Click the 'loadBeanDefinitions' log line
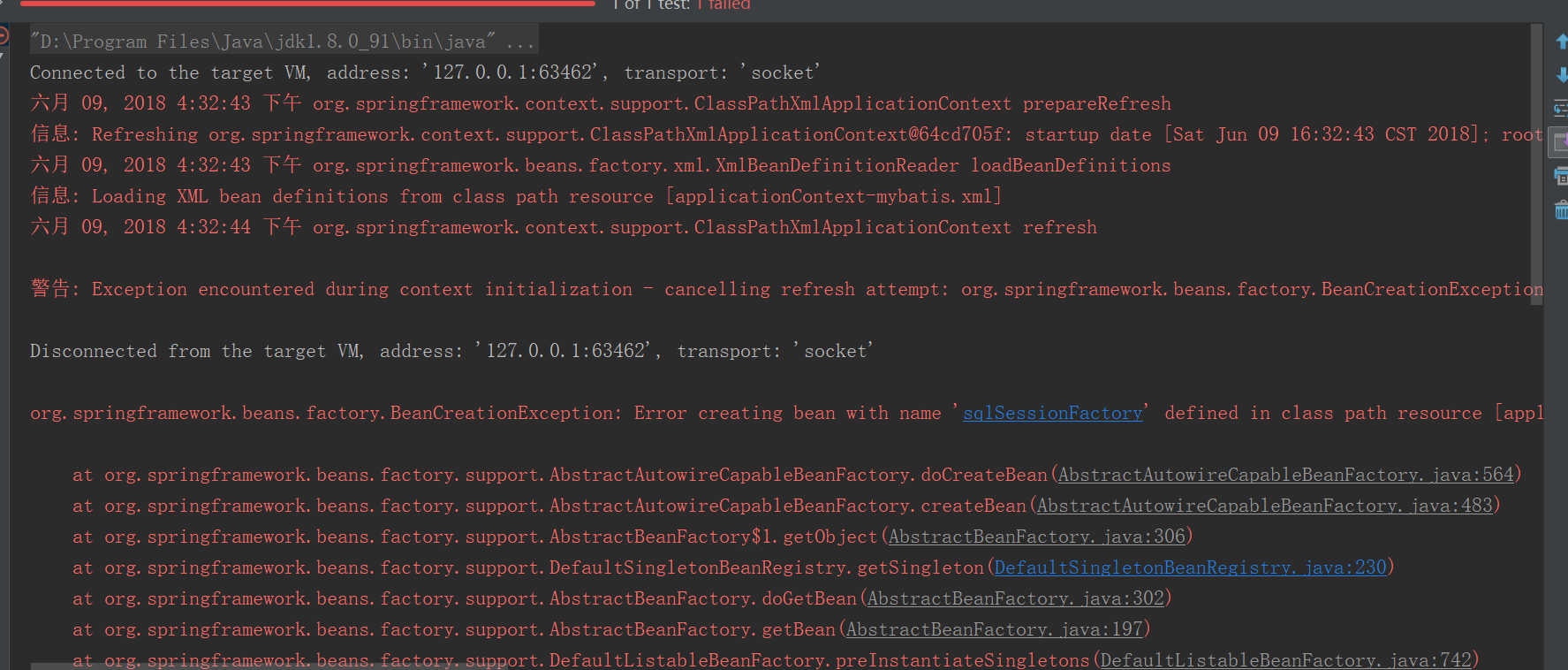Screen dimensions: 1568x670 tap(601, 165)
